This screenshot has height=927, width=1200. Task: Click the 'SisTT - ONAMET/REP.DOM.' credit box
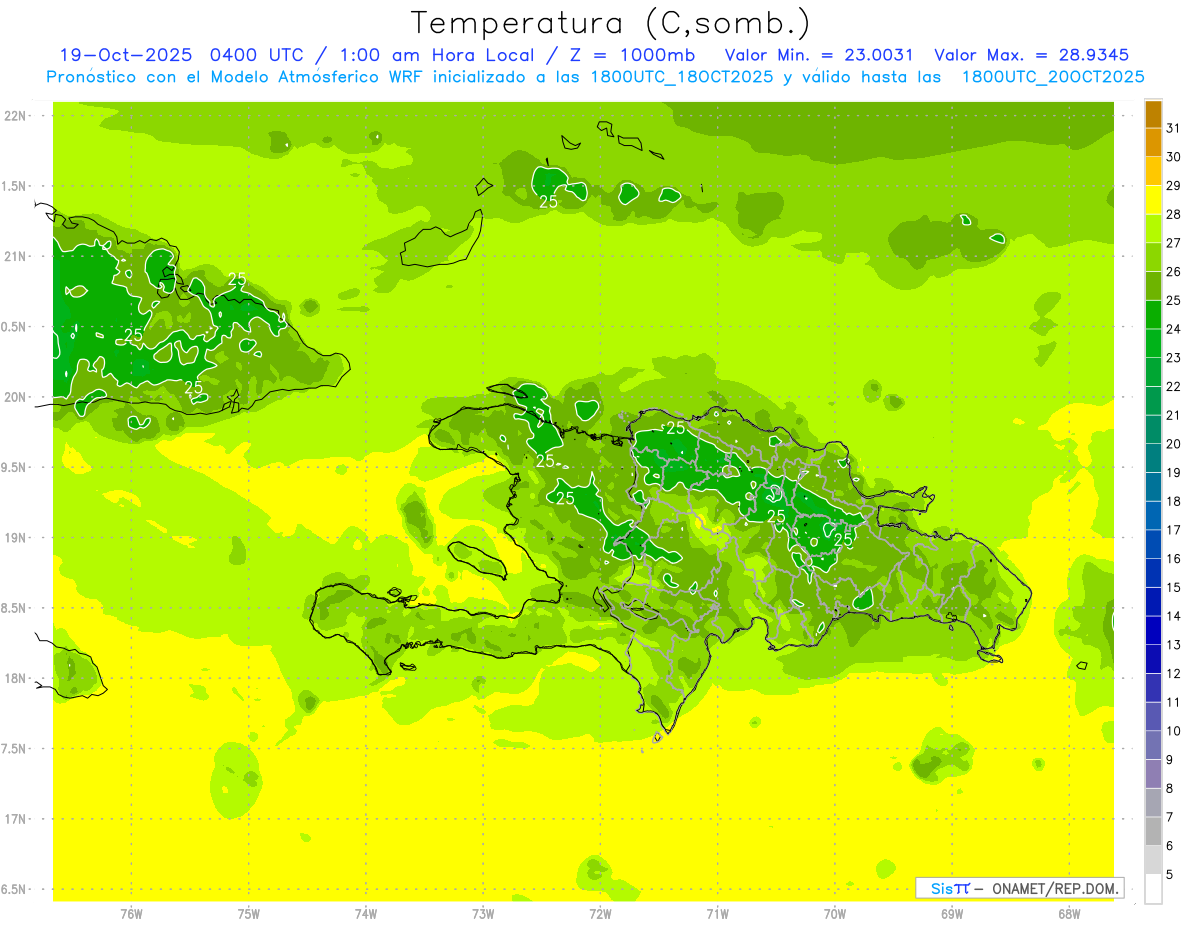pyautogui.click(x=1019, y=888)
